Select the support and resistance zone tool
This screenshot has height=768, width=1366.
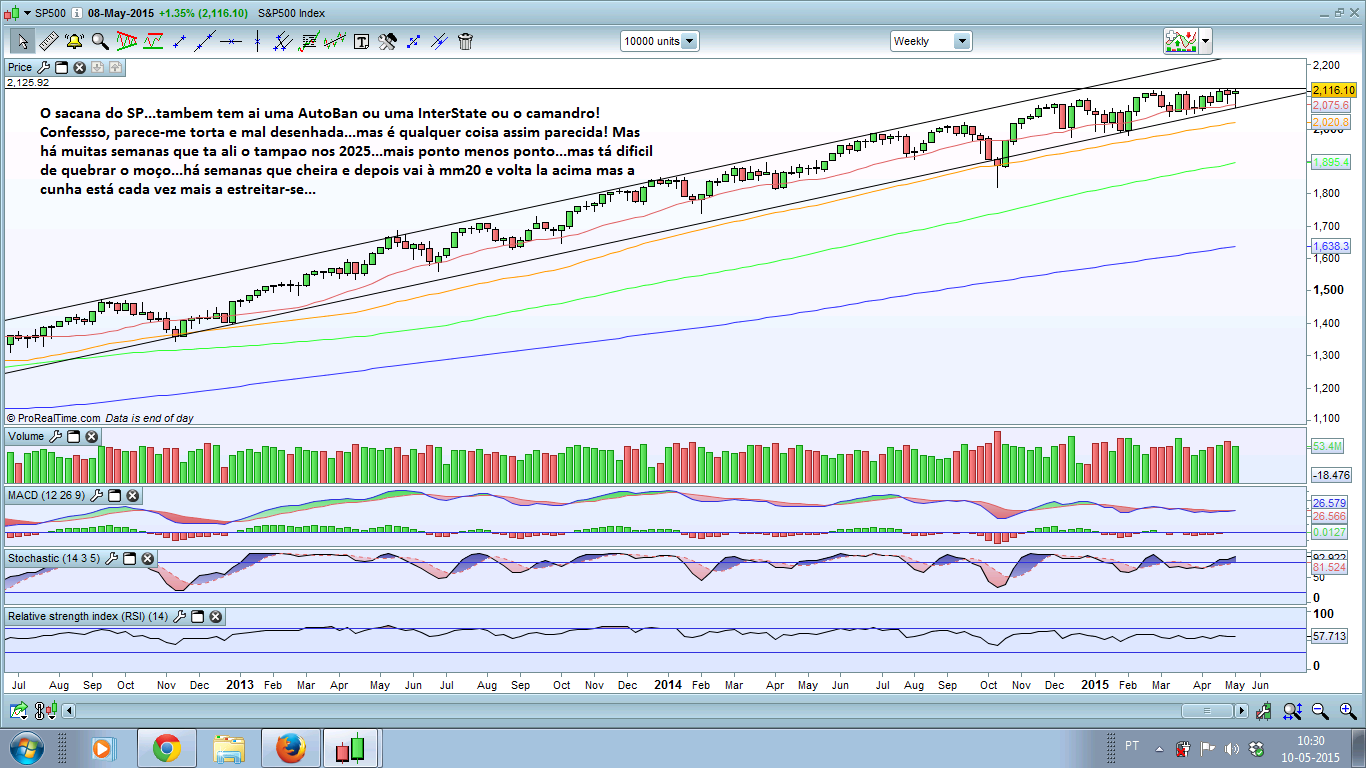click(153, 41)
